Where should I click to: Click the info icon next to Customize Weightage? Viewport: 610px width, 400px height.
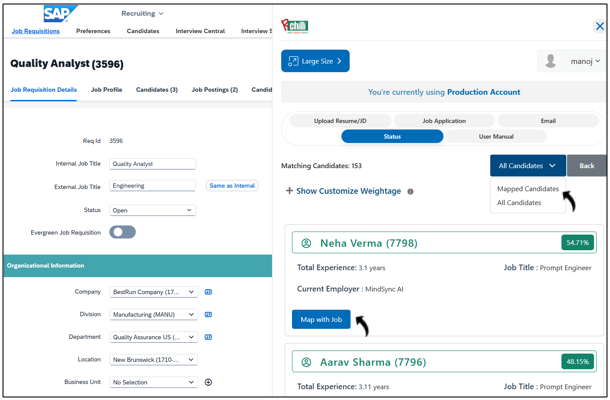point(410,191)
